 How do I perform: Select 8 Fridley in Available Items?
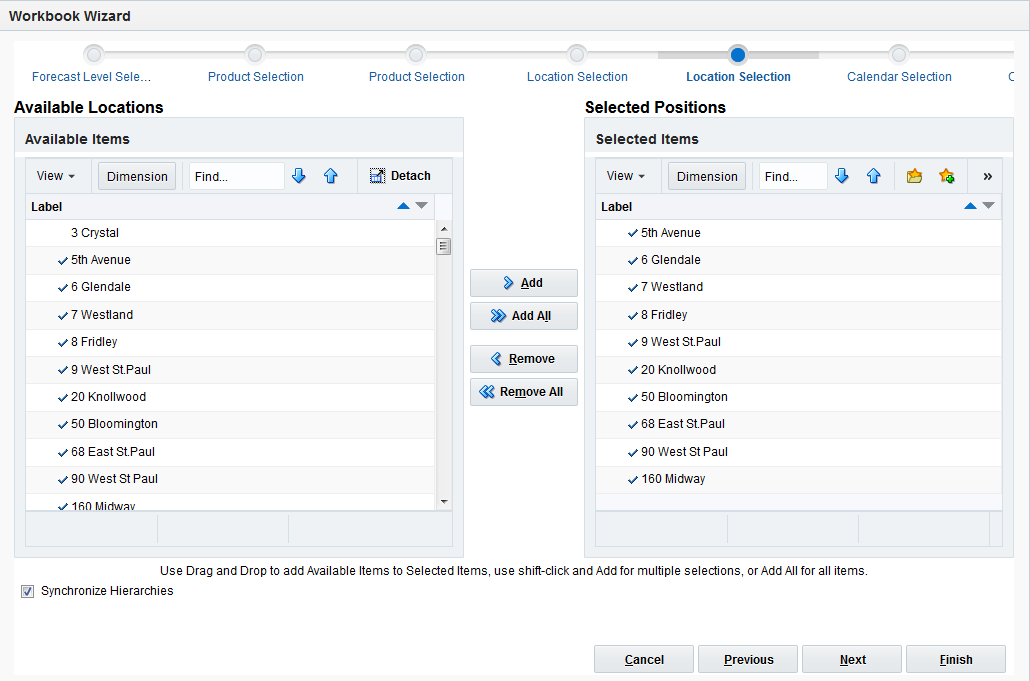tap(230, 342)
